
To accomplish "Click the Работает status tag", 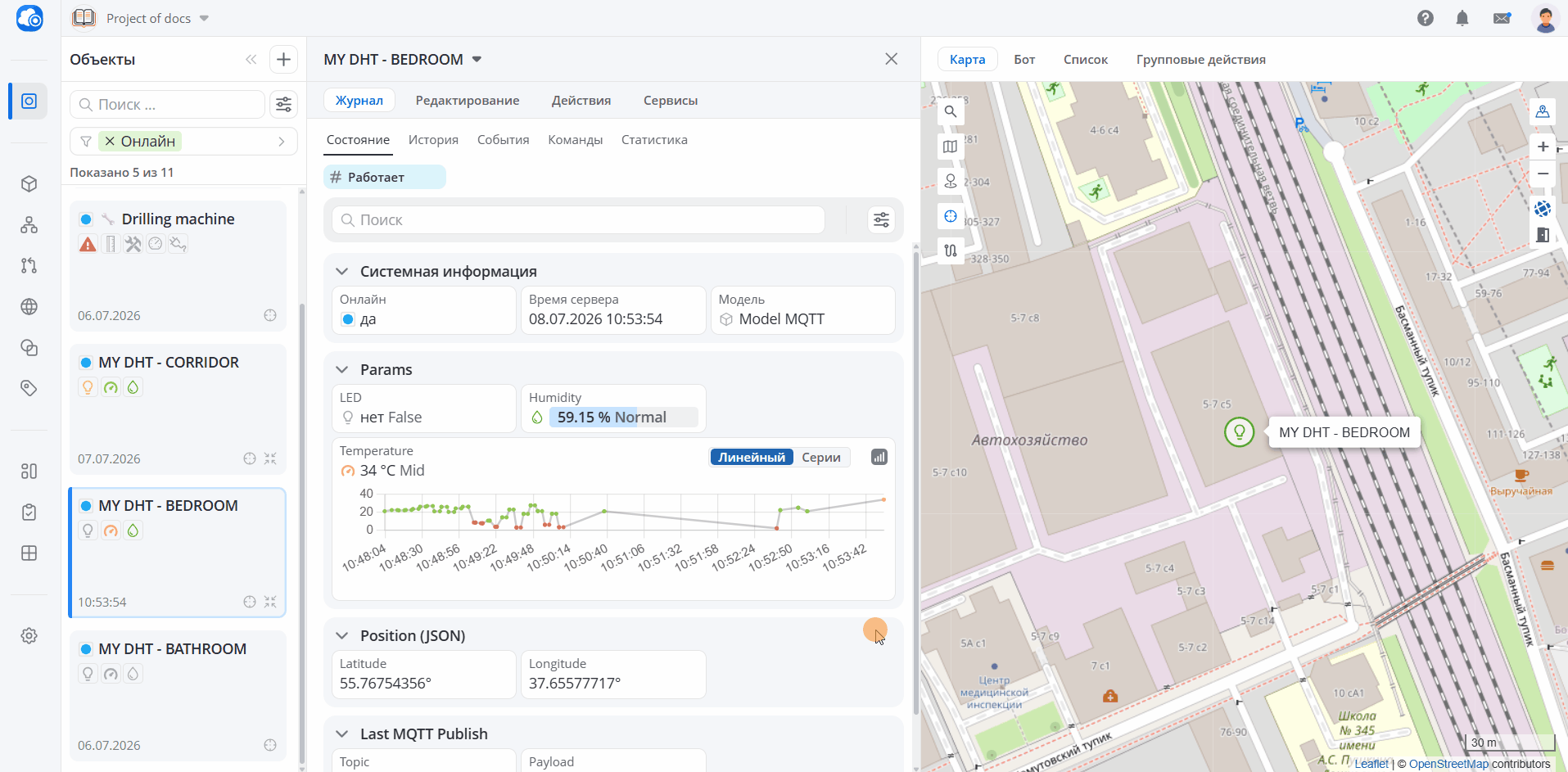I will pos(385,177).
